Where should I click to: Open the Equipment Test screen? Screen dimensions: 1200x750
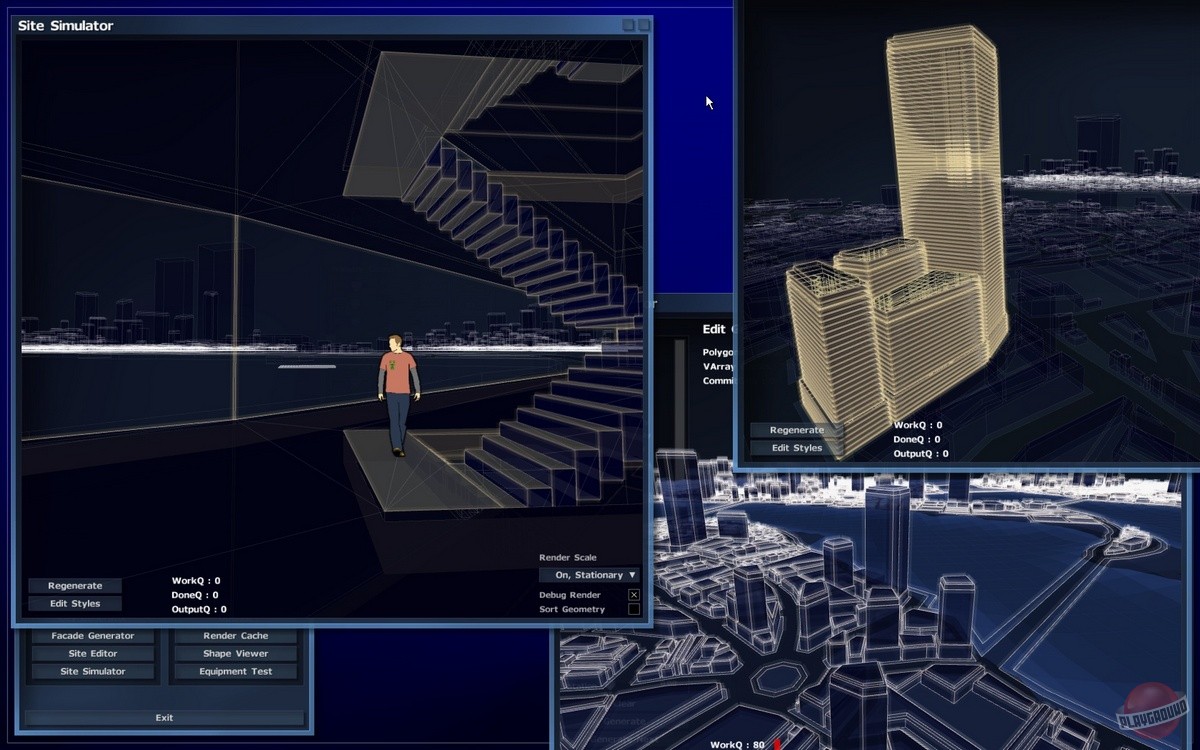[x=235, y=672]
